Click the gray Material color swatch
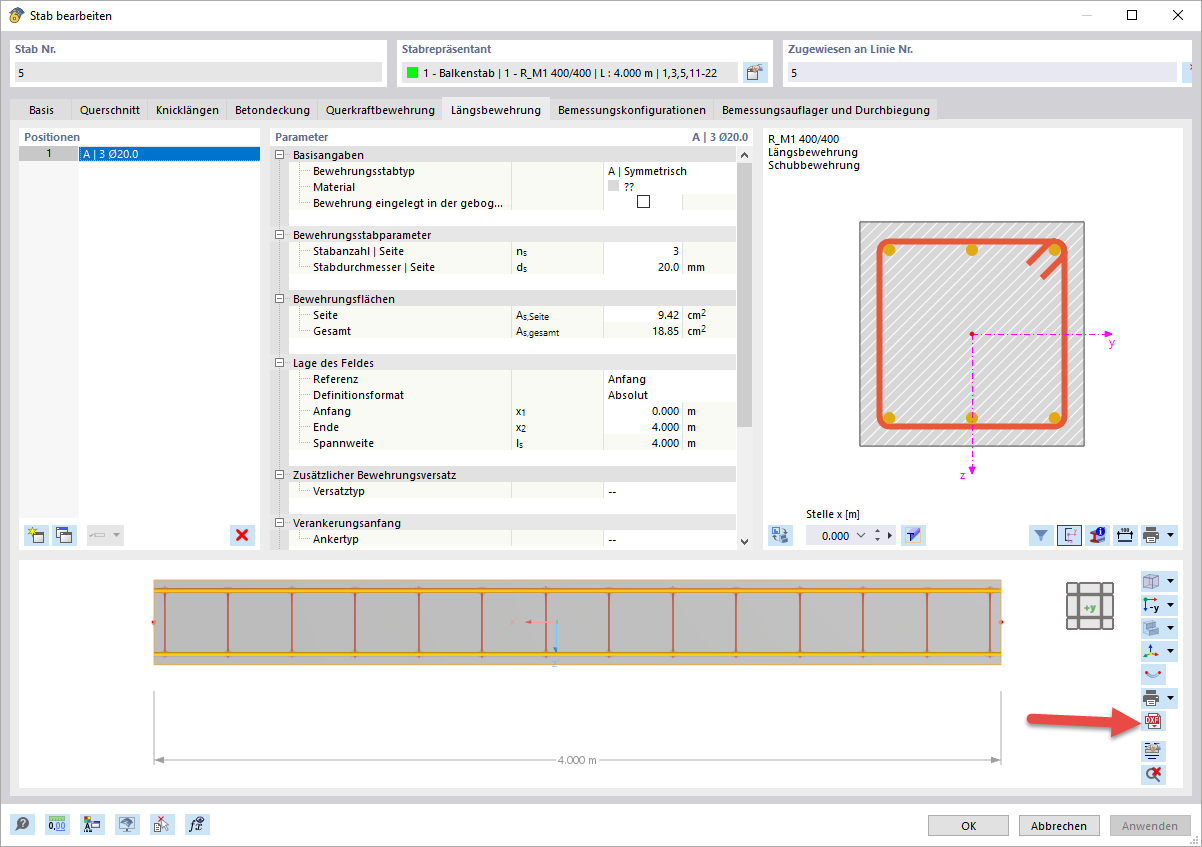Screen dimensions: 1202x847 613,186
